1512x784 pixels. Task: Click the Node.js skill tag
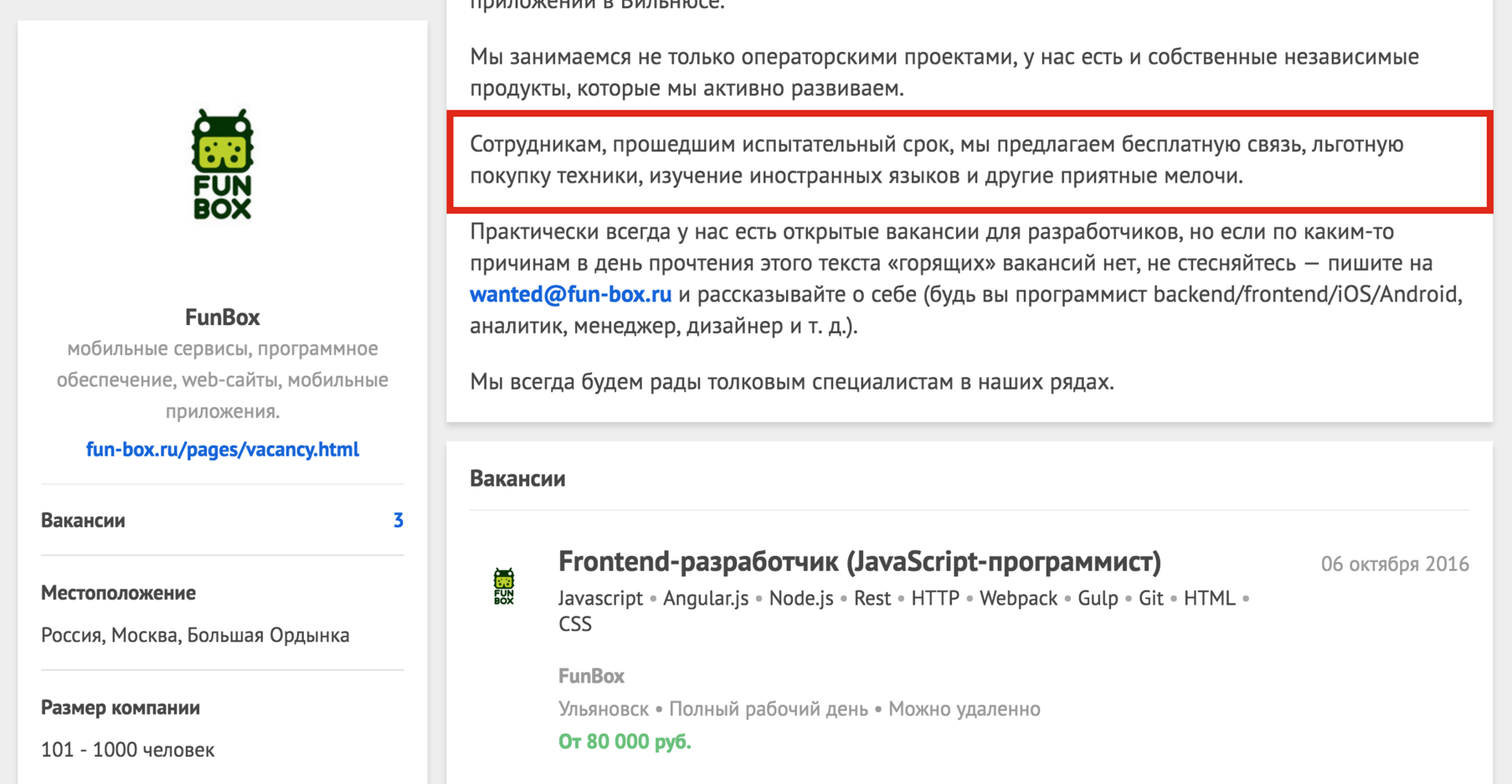pos(800,598)
